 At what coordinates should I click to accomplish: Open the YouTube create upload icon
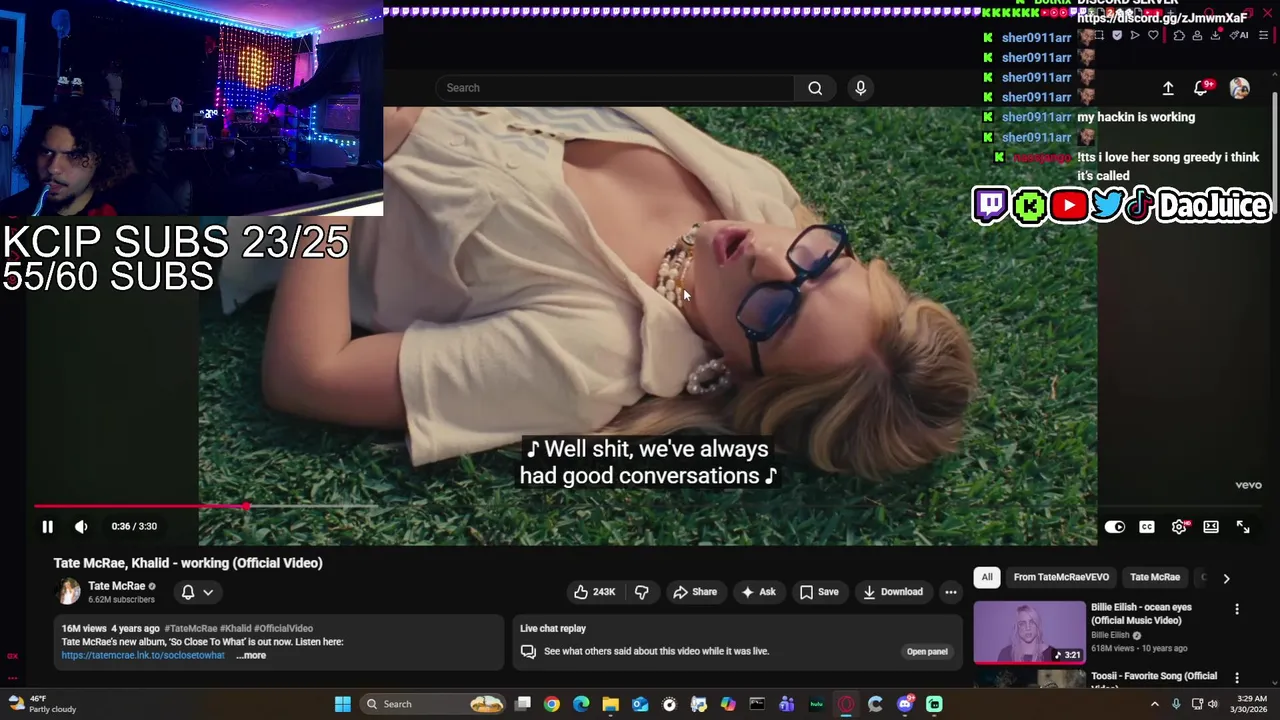pos(1168,88)
